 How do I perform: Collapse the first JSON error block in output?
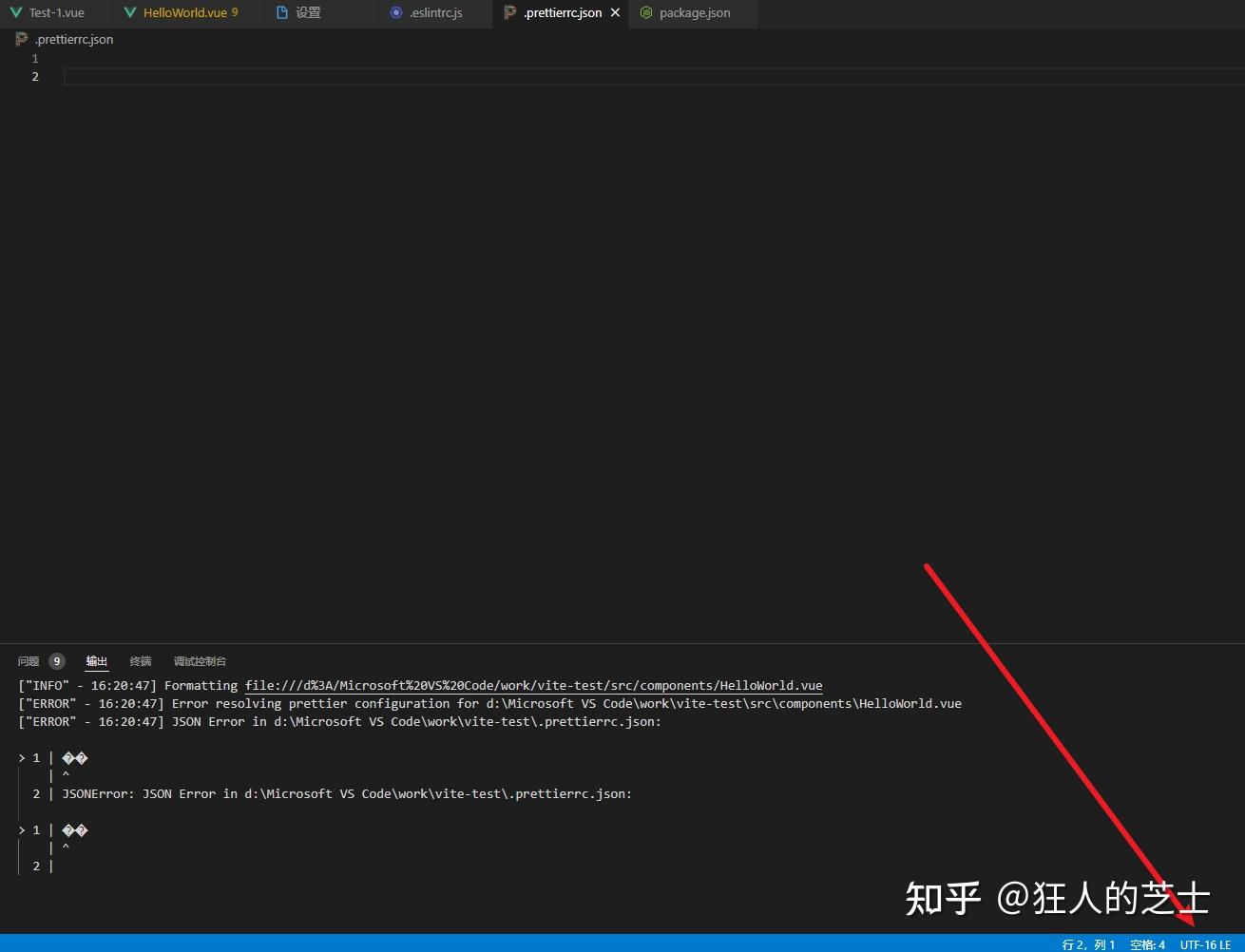click(x=21, y=757)
